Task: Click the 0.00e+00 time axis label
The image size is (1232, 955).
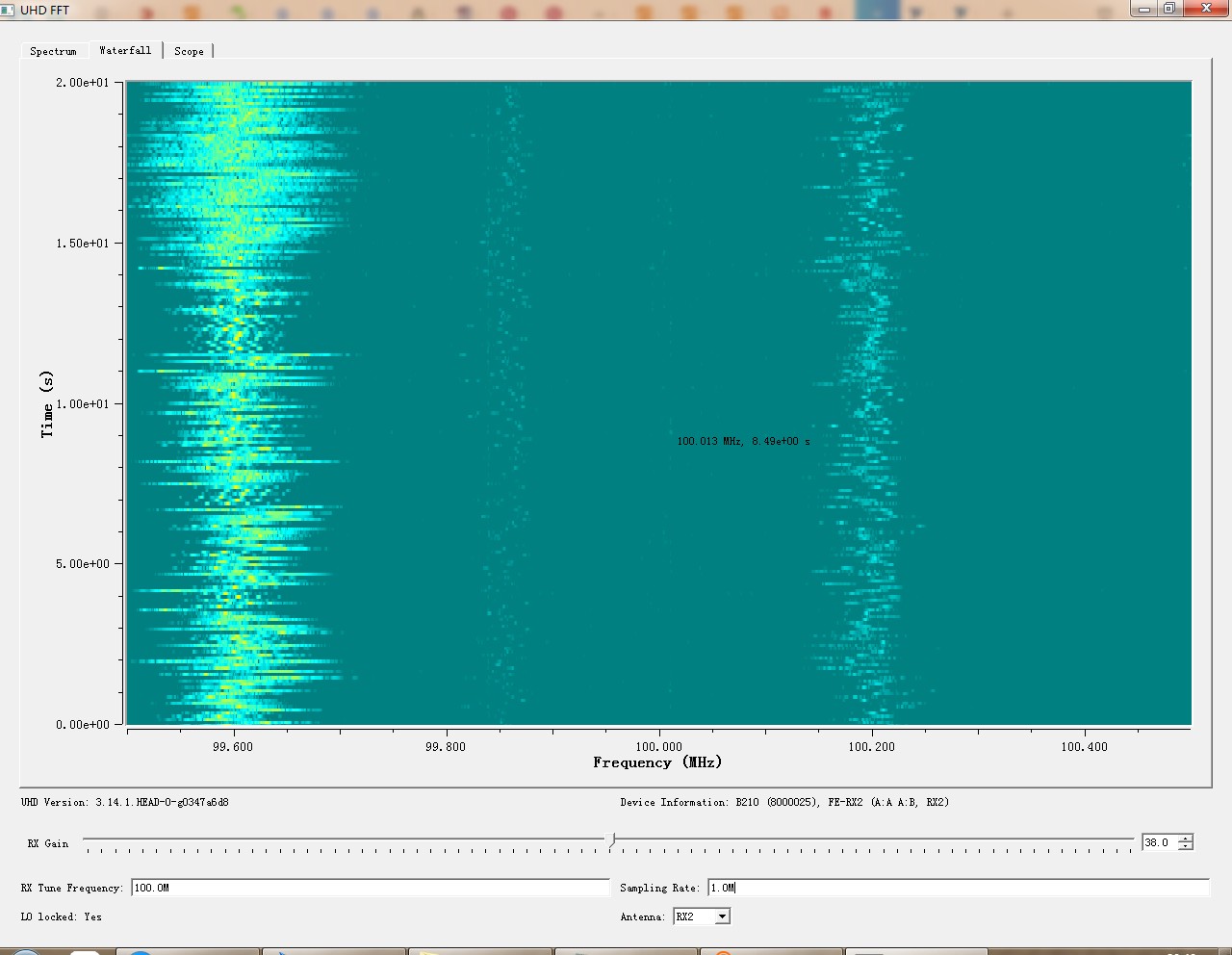Action: pos(83,725)
